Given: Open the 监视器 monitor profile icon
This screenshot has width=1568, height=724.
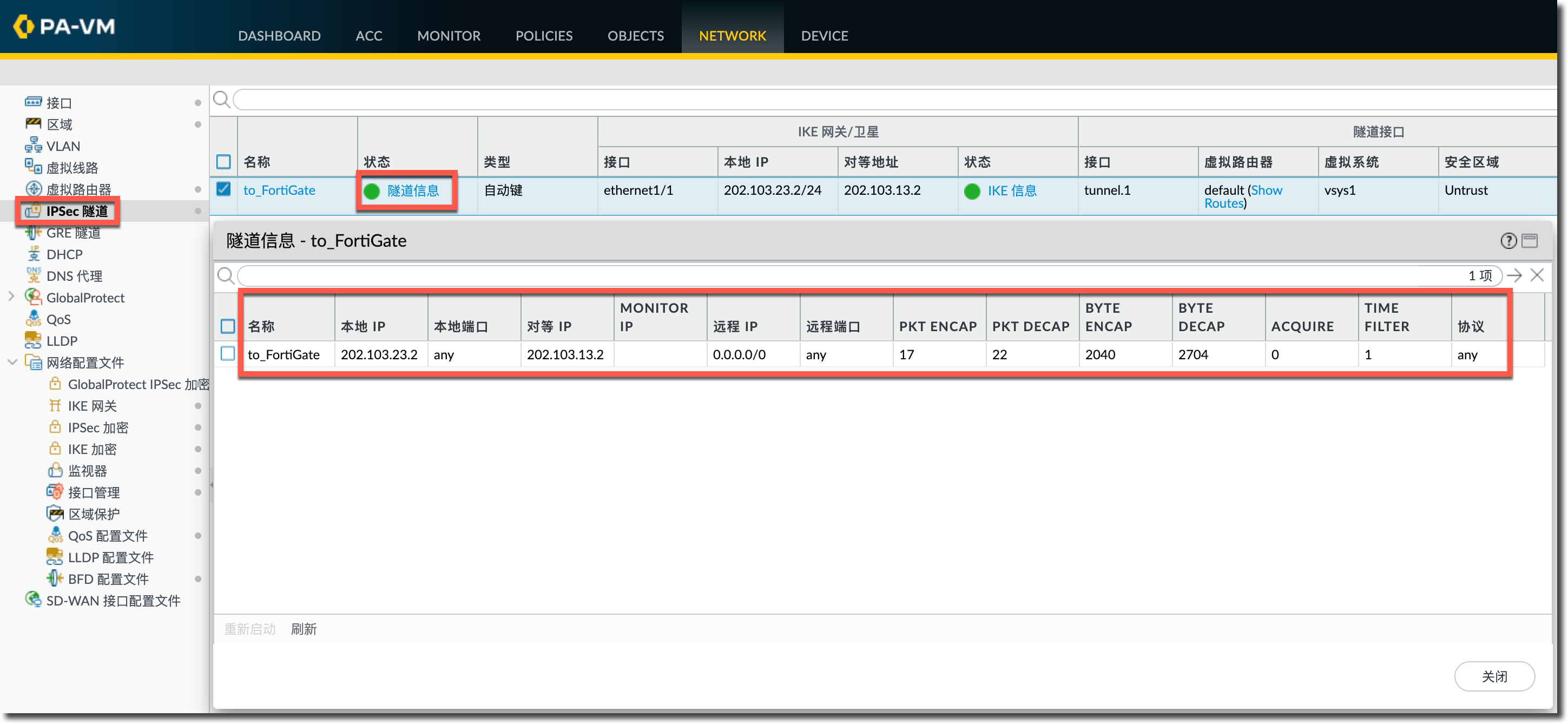Looking at the screenshot, I should pos(55,470).
